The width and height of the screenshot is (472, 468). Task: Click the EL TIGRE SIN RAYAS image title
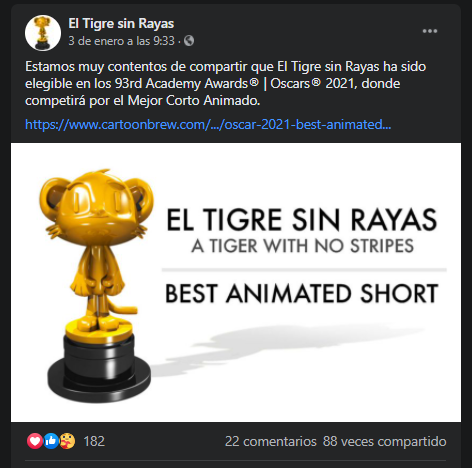[302, 220]
